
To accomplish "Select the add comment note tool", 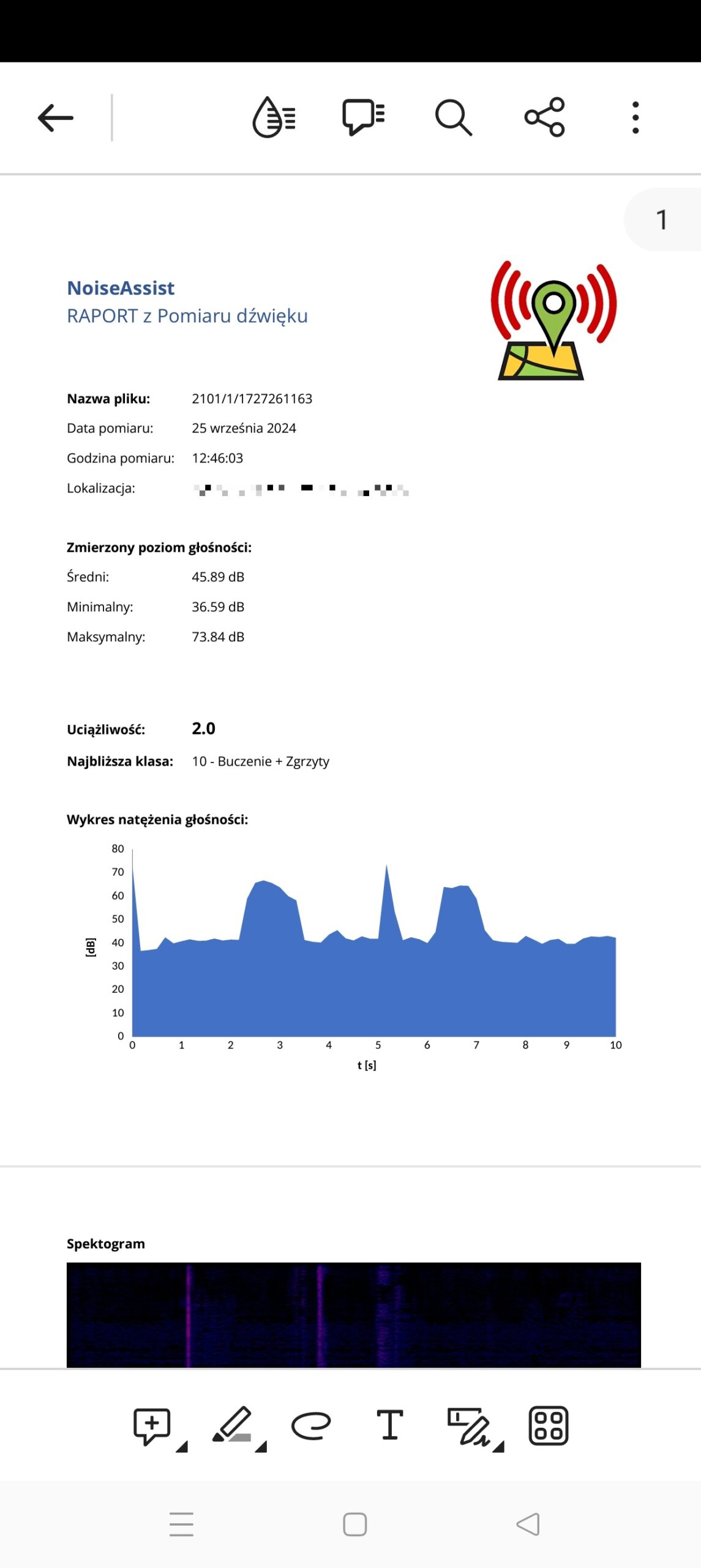I will (x=152, y=1425).
